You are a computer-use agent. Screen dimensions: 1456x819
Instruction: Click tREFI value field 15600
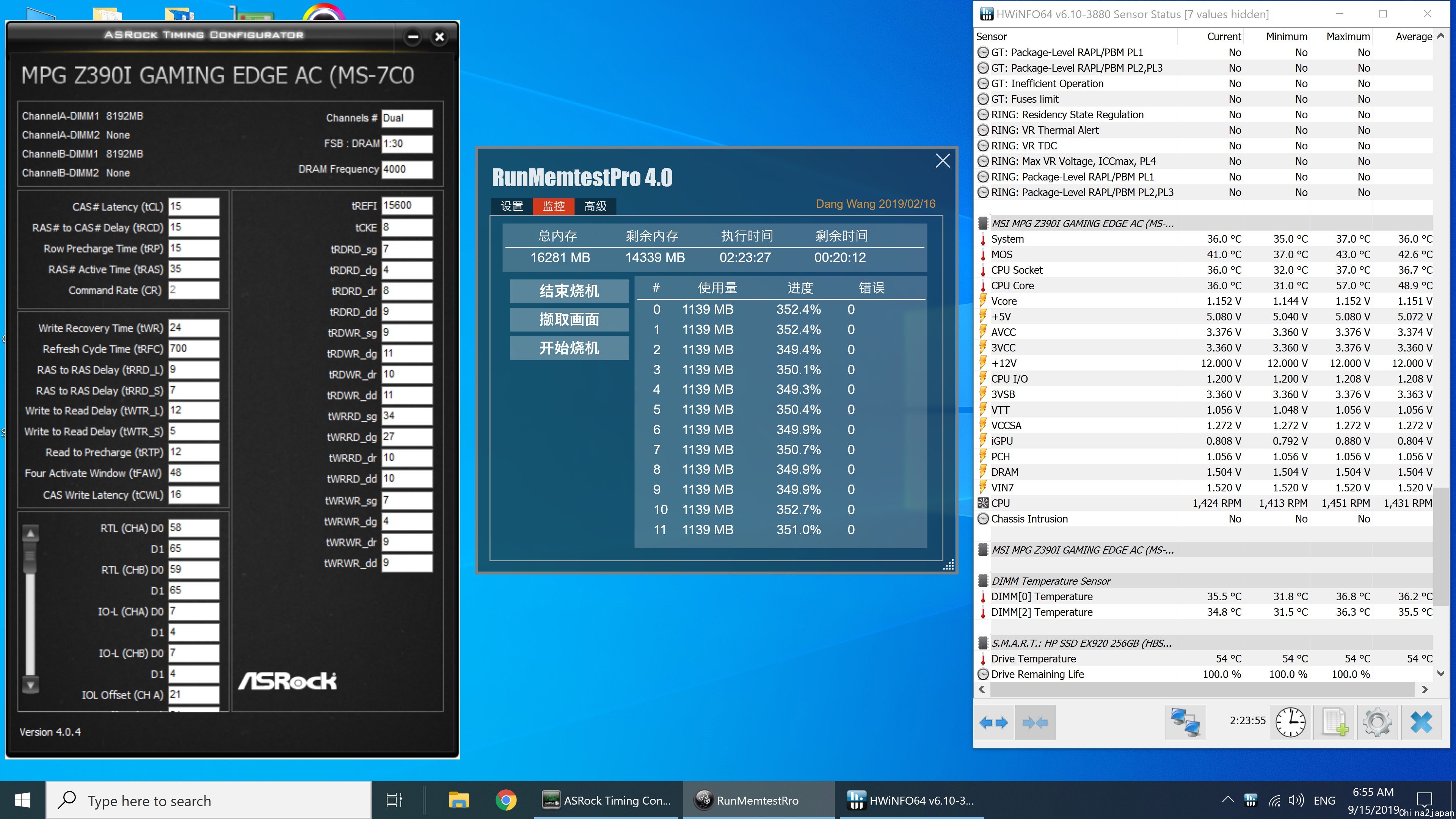(407, 206)
